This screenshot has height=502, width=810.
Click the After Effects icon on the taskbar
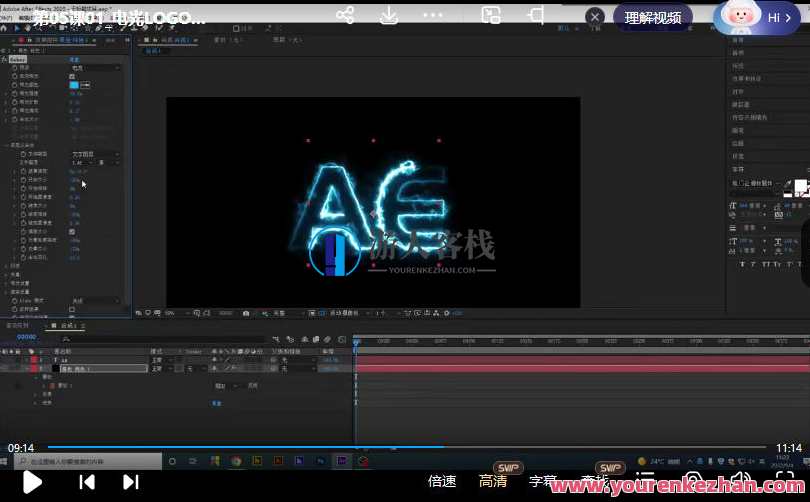coord(341,461)
